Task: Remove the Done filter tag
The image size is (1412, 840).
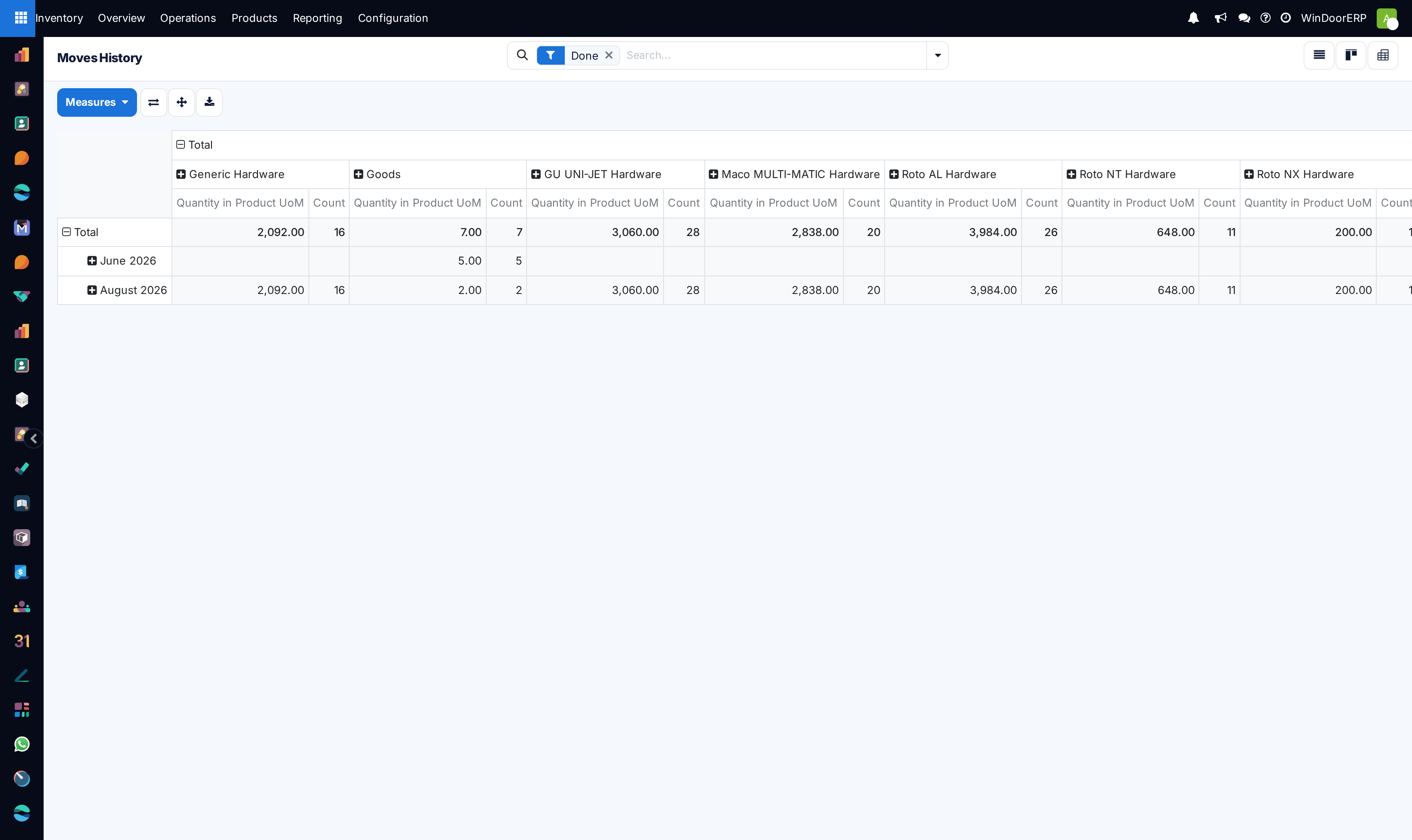Action: 609,55
